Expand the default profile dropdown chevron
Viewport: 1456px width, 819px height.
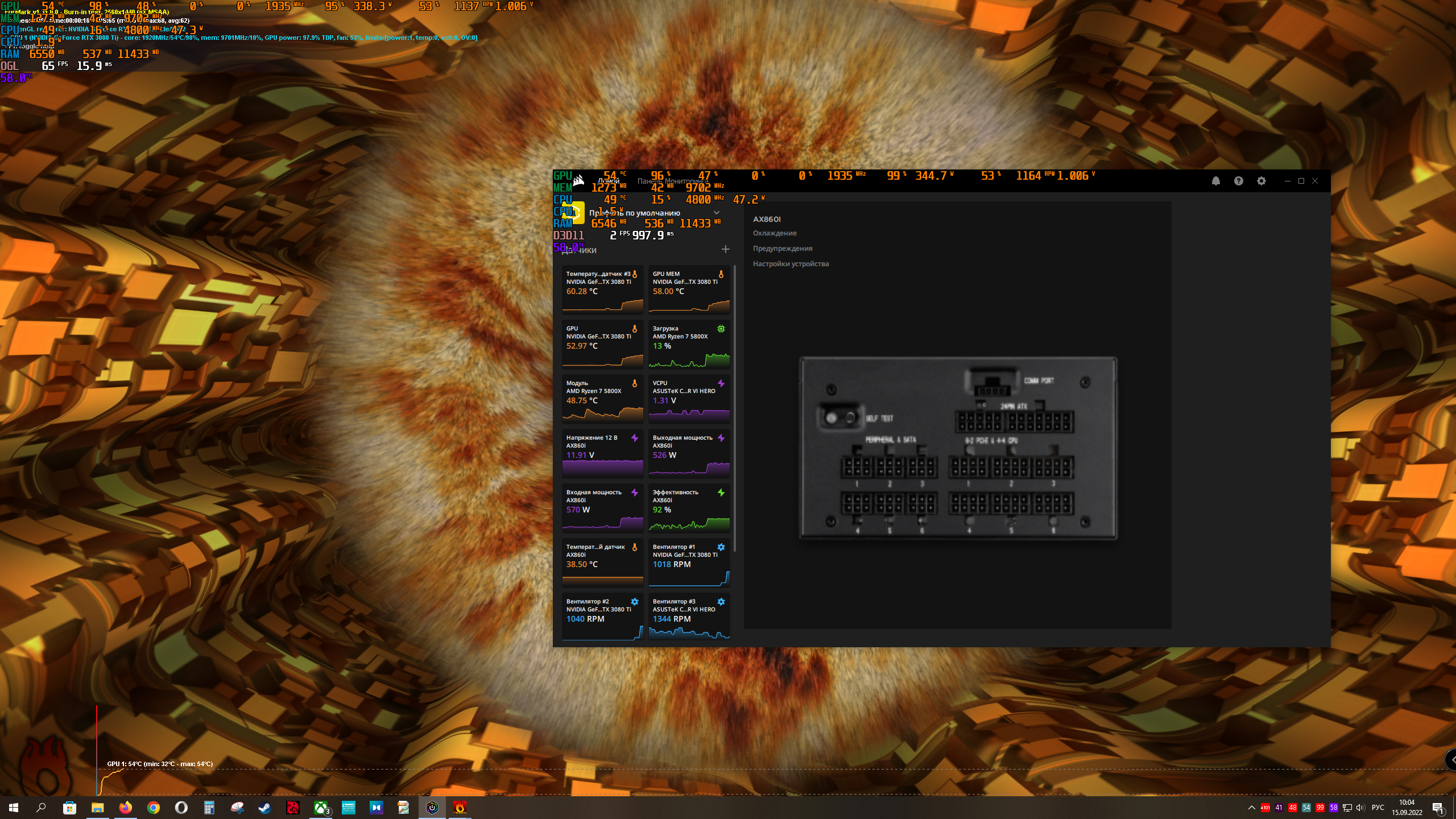tap(717, 213)
